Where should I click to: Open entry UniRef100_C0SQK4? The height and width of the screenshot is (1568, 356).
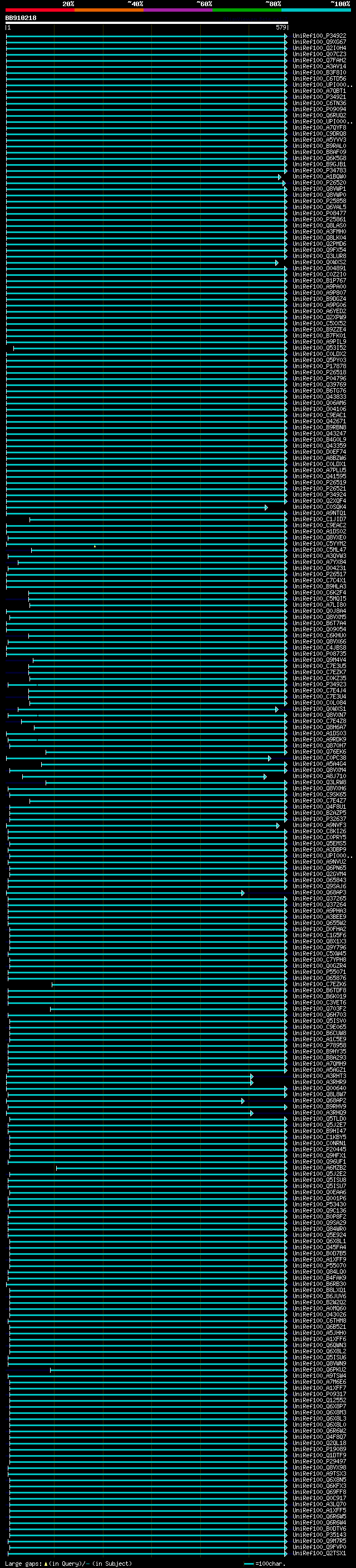tap(319, 507)
